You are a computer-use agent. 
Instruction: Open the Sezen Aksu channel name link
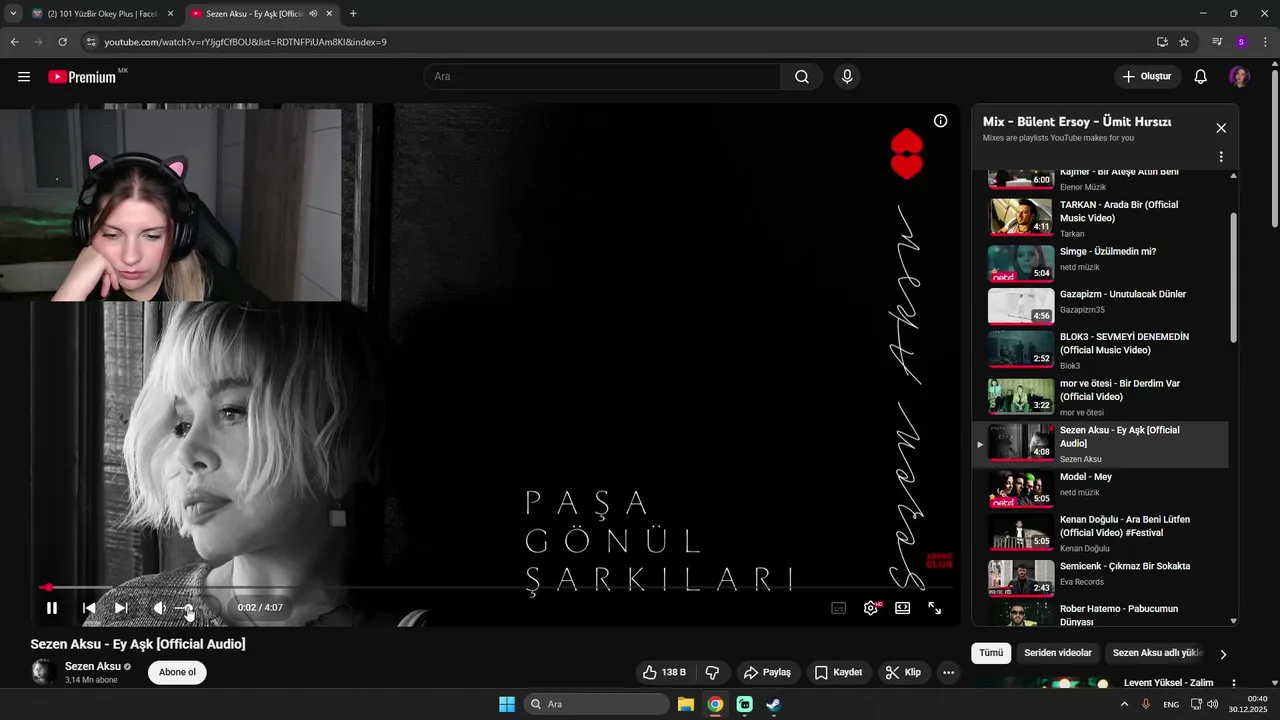[93, 666]
